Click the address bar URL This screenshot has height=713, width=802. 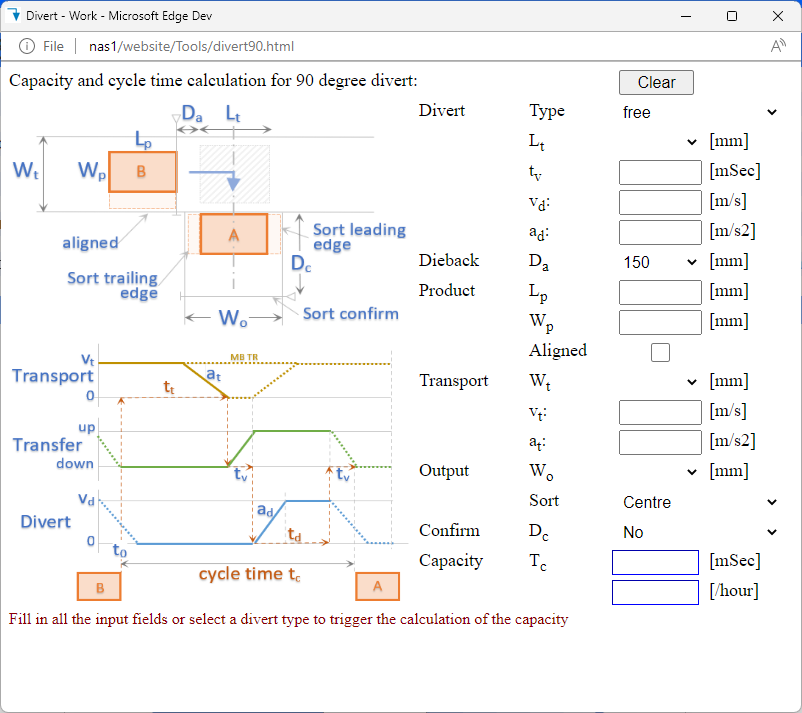click(x=191, y=47)
